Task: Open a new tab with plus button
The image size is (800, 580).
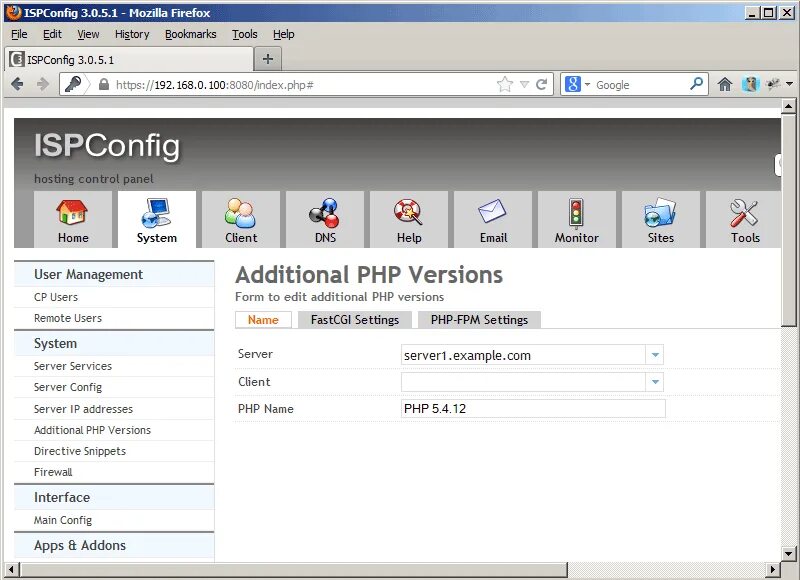Action: 268,59
